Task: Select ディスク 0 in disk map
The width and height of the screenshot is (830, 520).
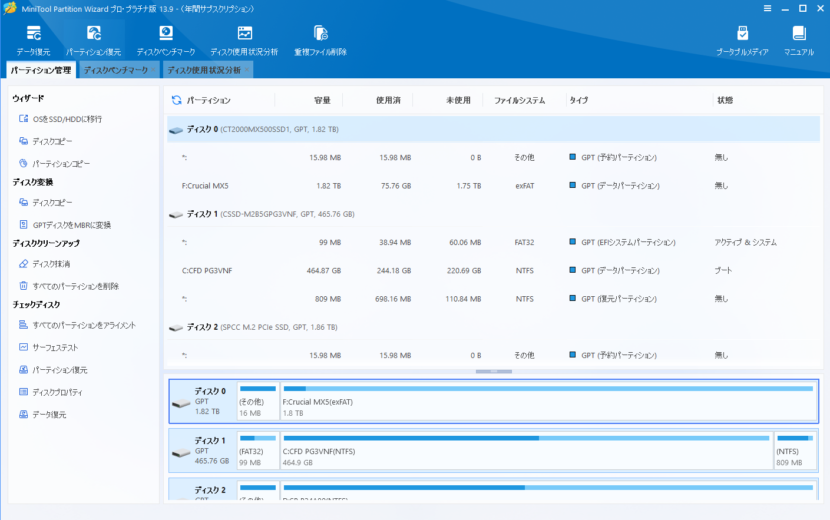Action: 203,401
